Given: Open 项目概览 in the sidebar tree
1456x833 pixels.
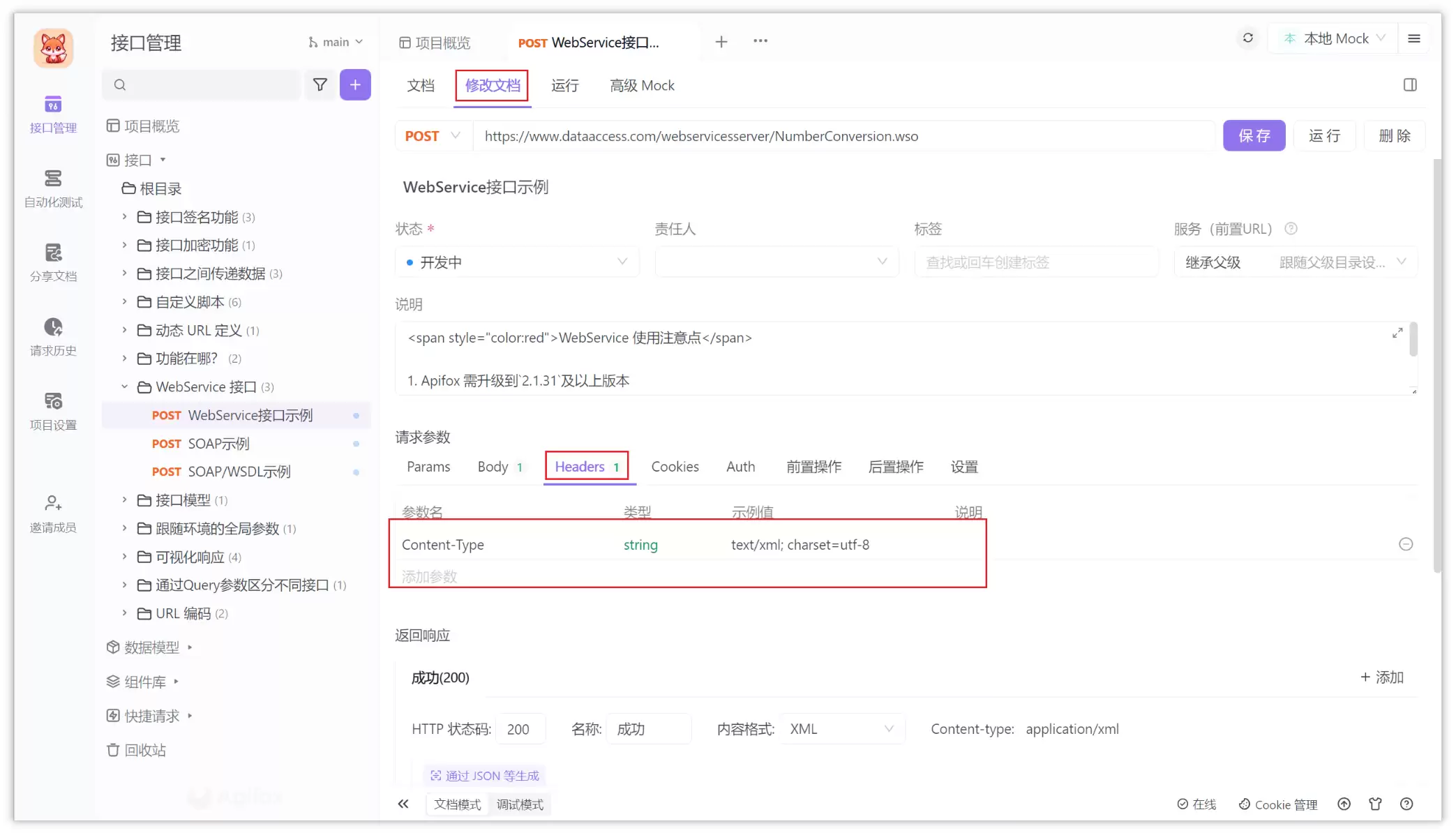Looking at the screenshot, I should click(143, 126).
